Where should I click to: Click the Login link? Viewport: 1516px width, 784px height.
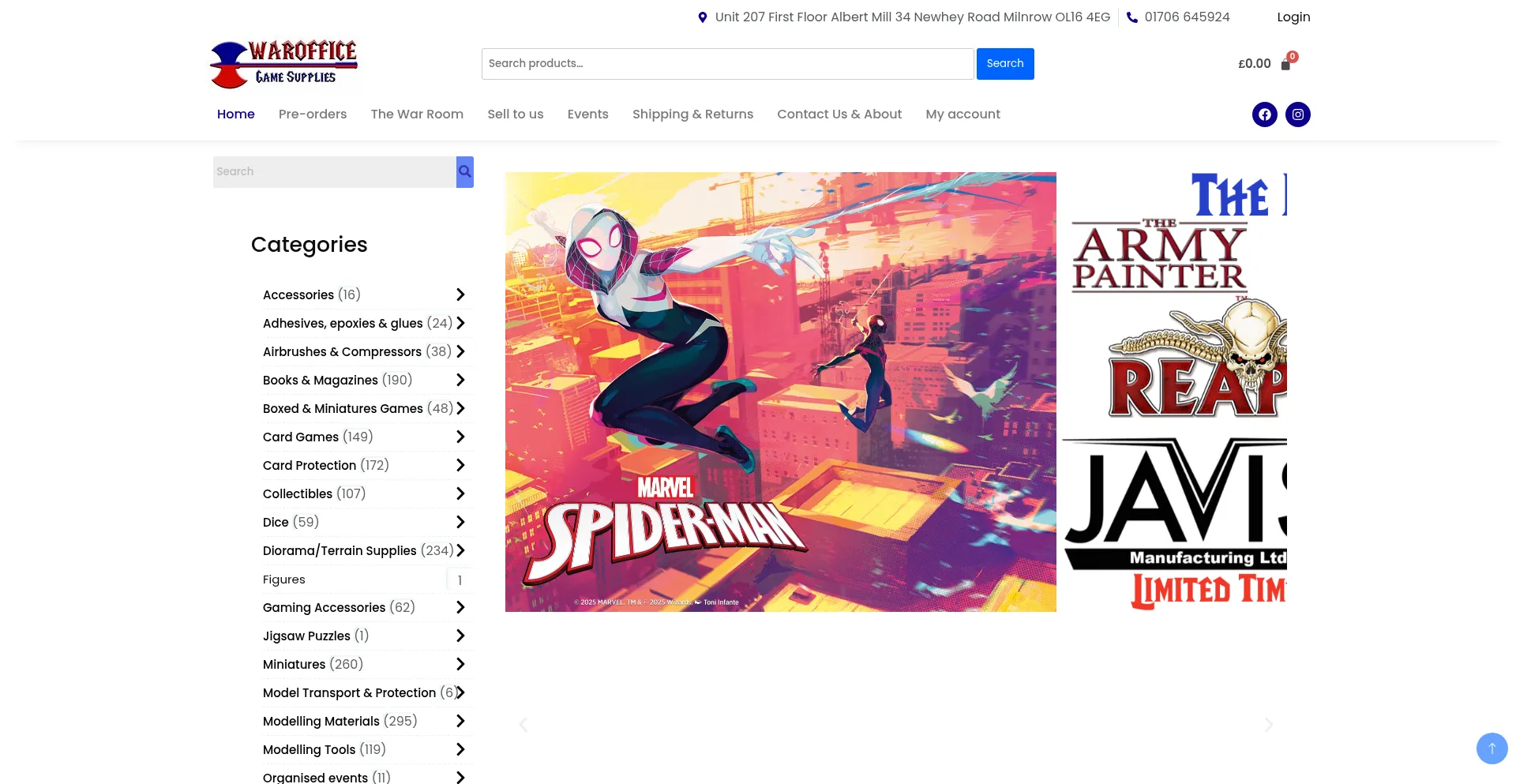1293,17
